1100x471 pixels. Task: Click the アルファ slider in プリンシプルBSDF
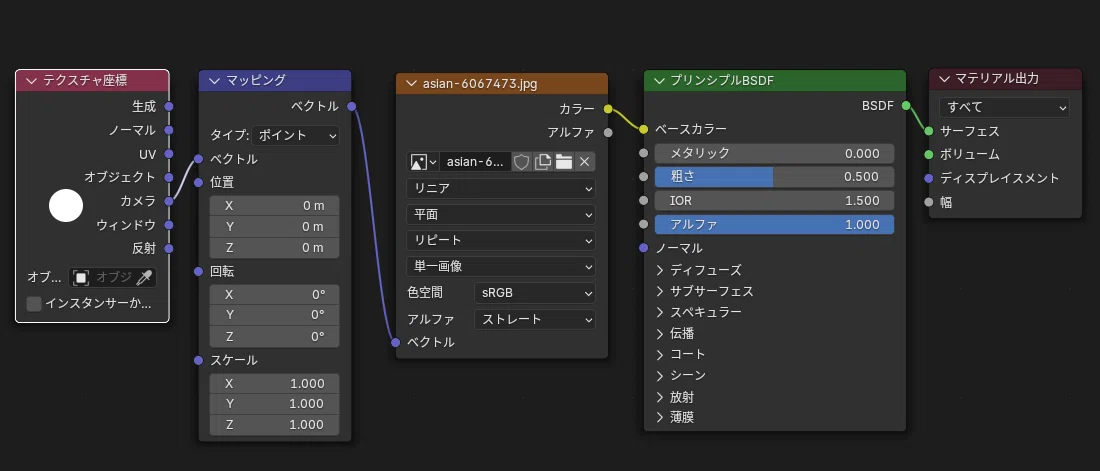click(774, 225)
